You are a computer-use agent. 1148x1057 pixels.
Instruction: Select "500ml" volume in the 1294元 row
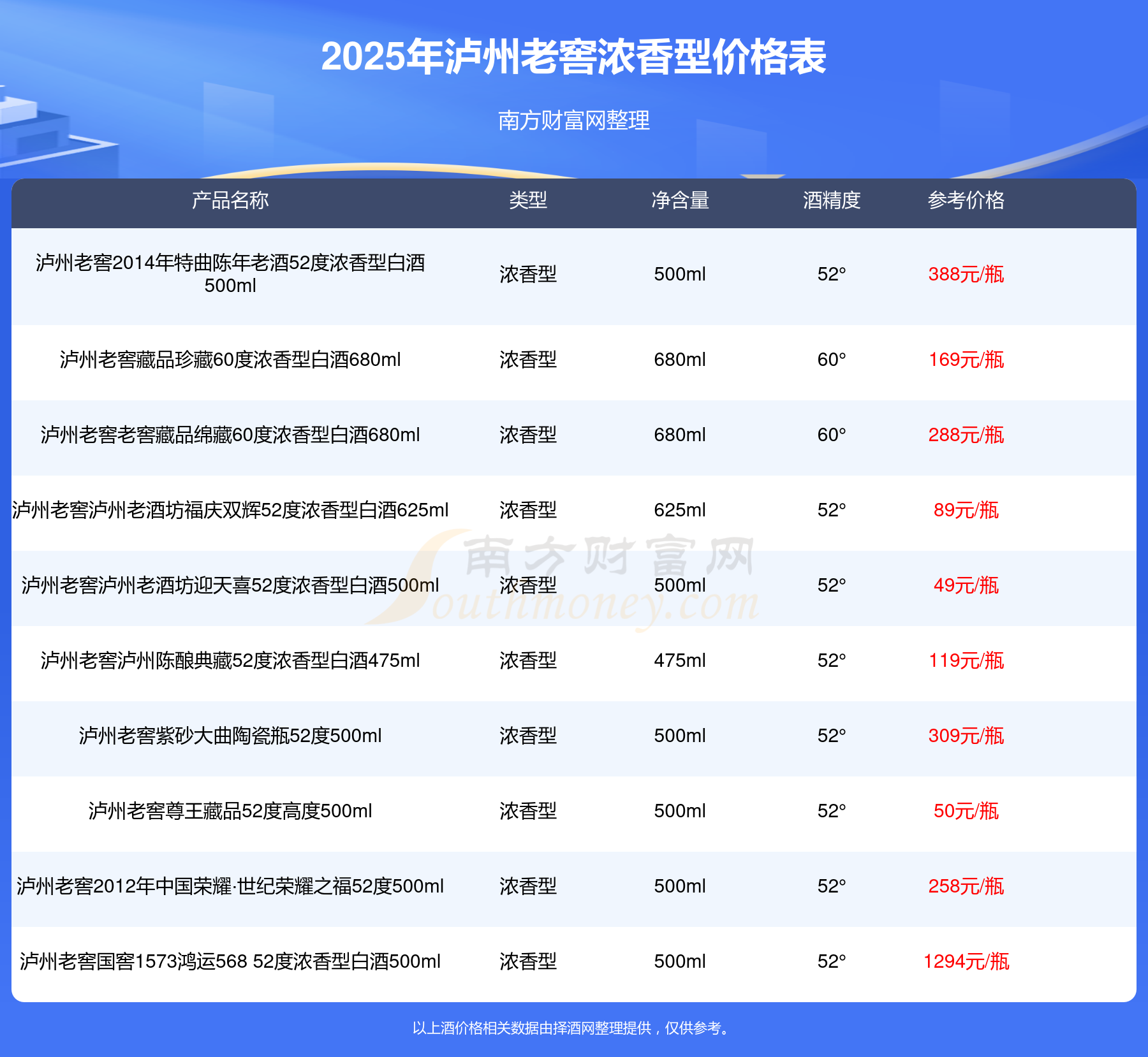point(680,961)
